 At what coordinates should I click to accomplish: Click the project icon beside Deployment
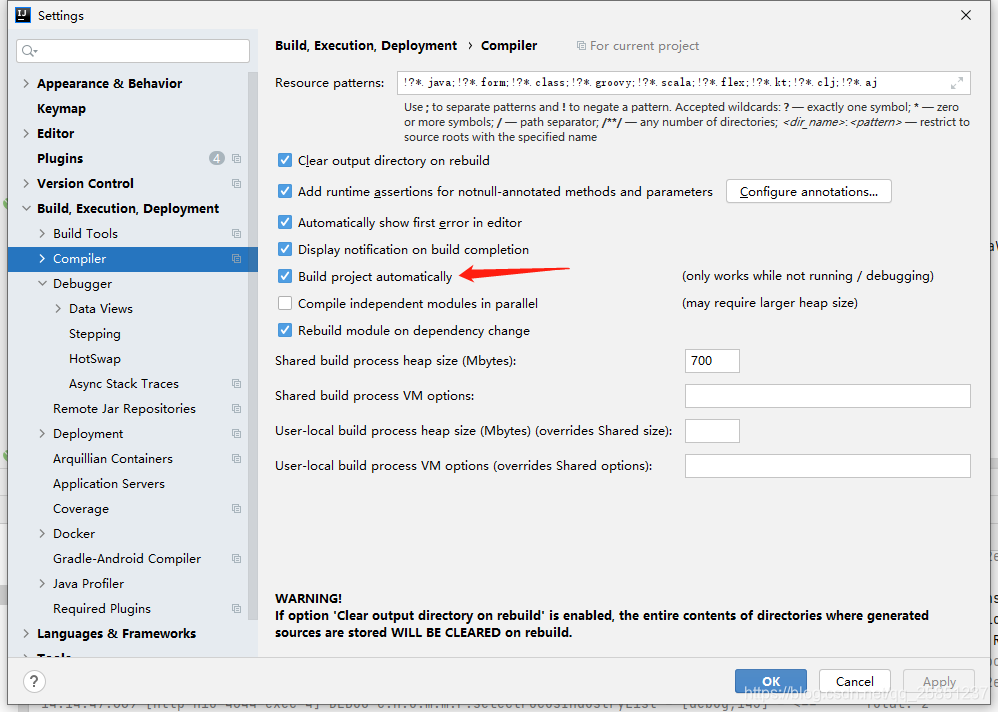237,433
